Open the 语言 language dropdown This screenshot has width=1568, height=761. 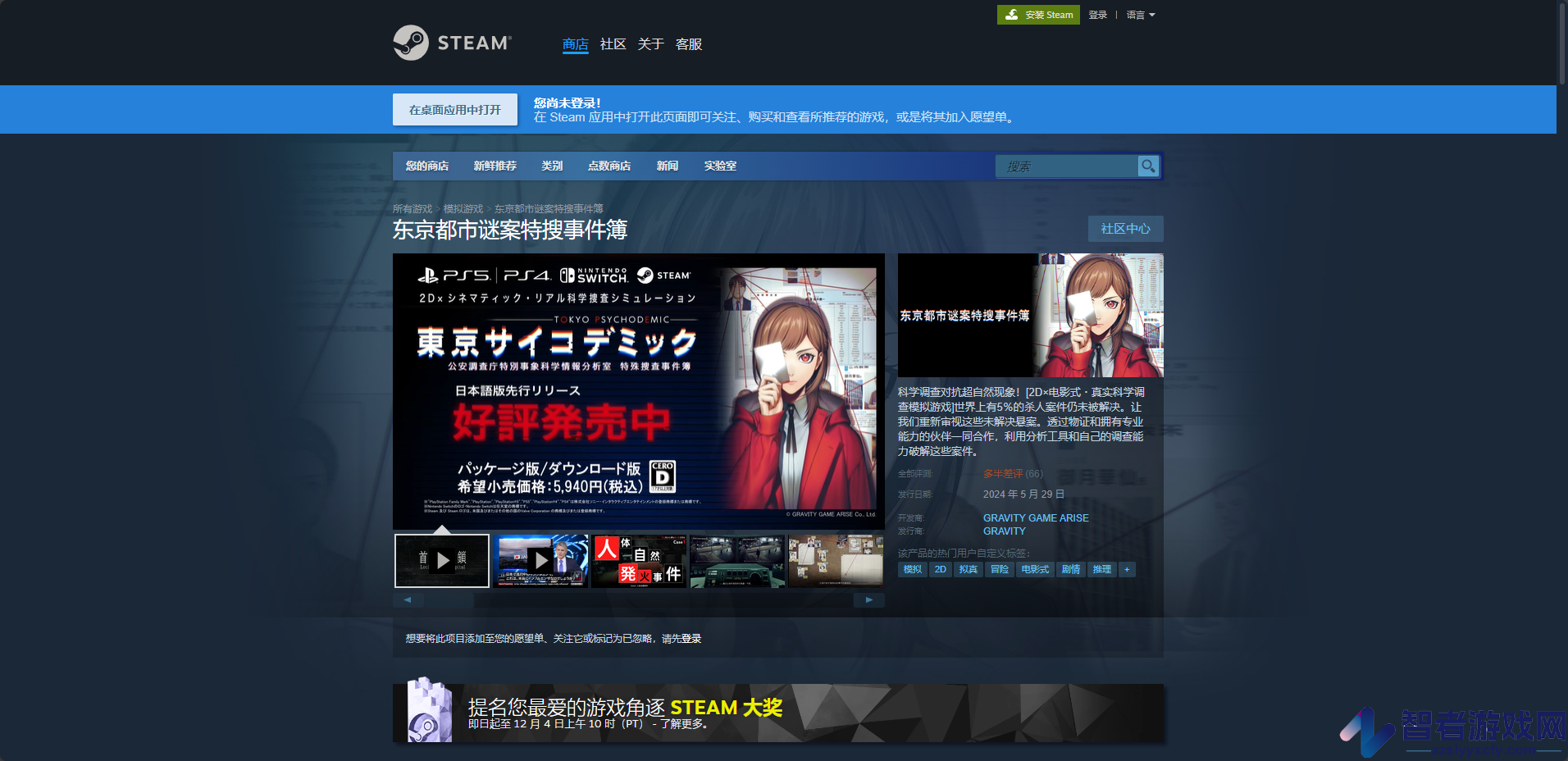pos(1141,15)
